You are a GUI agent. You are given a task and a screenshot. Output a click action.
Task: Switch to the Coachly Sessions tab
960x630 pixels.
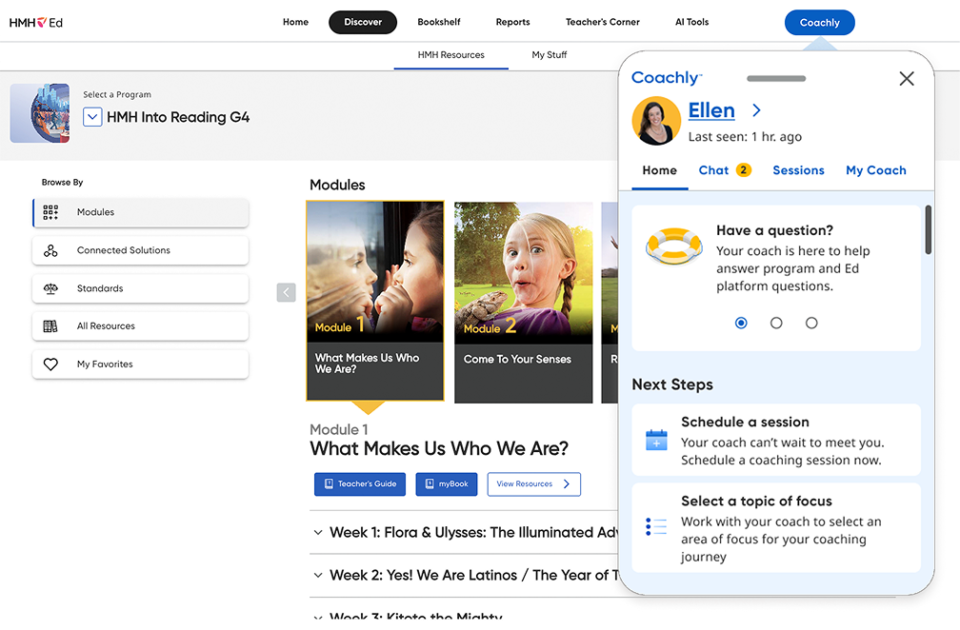point(798,171)
